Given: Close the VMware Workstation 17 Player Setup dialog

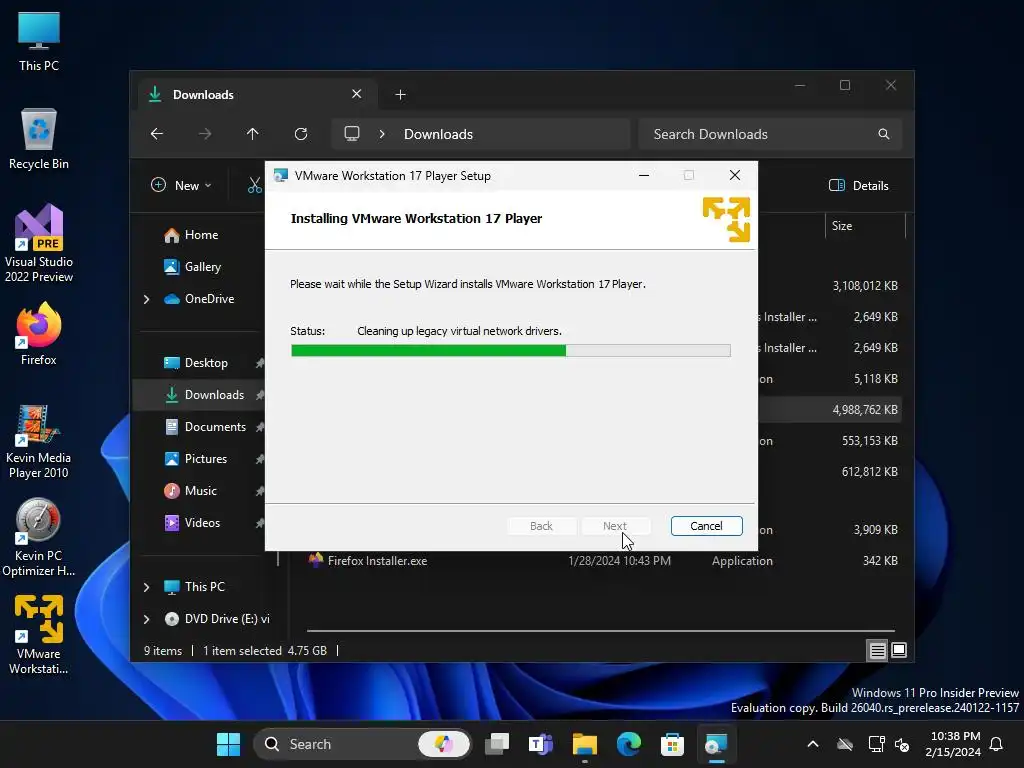Looking at the screenshot, I should 735,176.
